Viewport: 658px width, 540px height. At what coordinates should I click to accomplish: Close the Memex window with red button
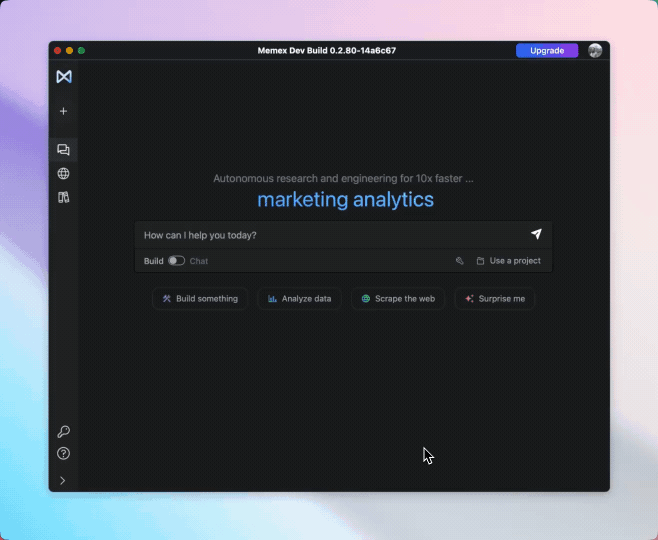[x=57, y=50]
